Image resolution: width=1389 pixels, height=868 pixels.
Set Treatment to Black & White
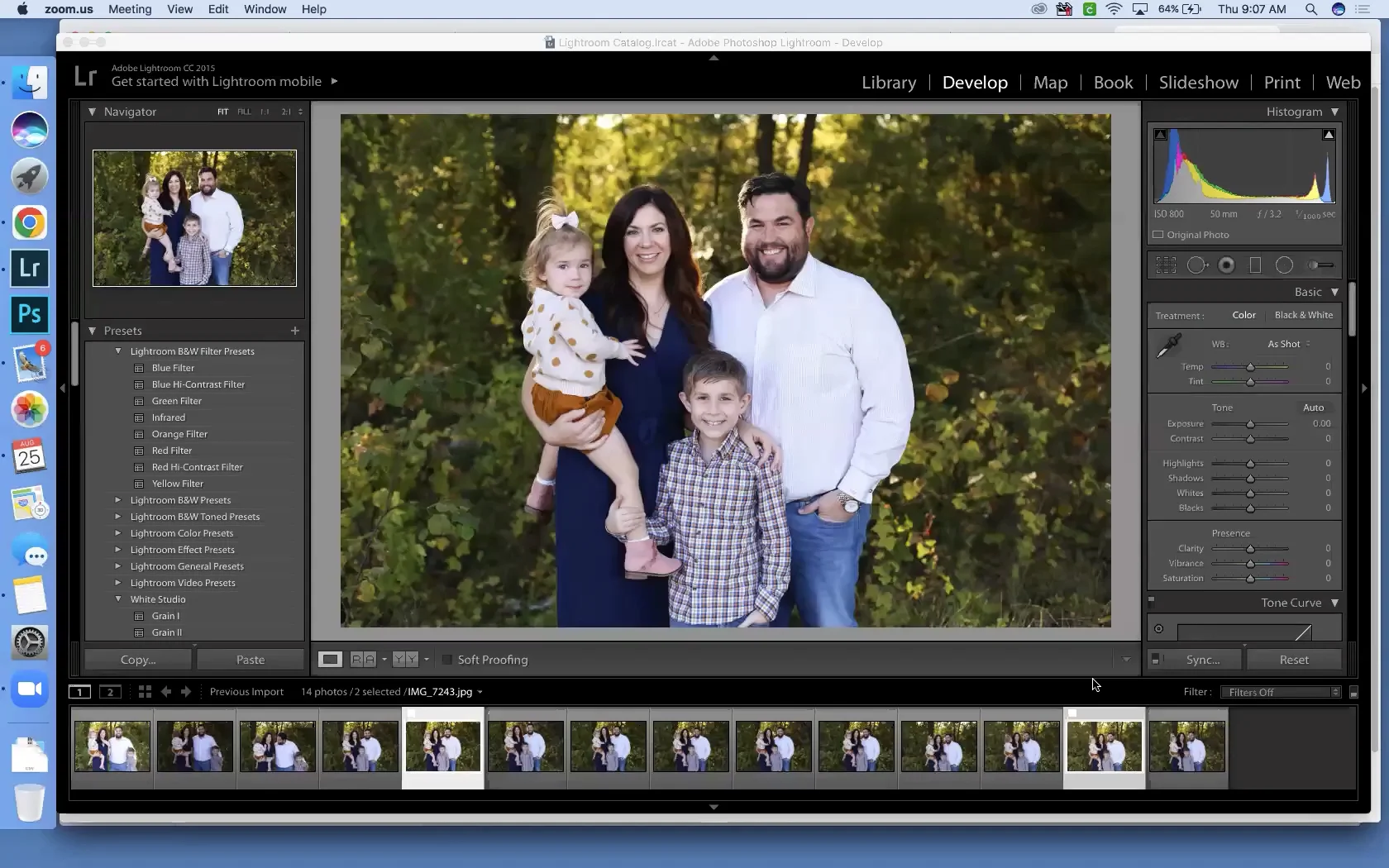pos(1304,315)
